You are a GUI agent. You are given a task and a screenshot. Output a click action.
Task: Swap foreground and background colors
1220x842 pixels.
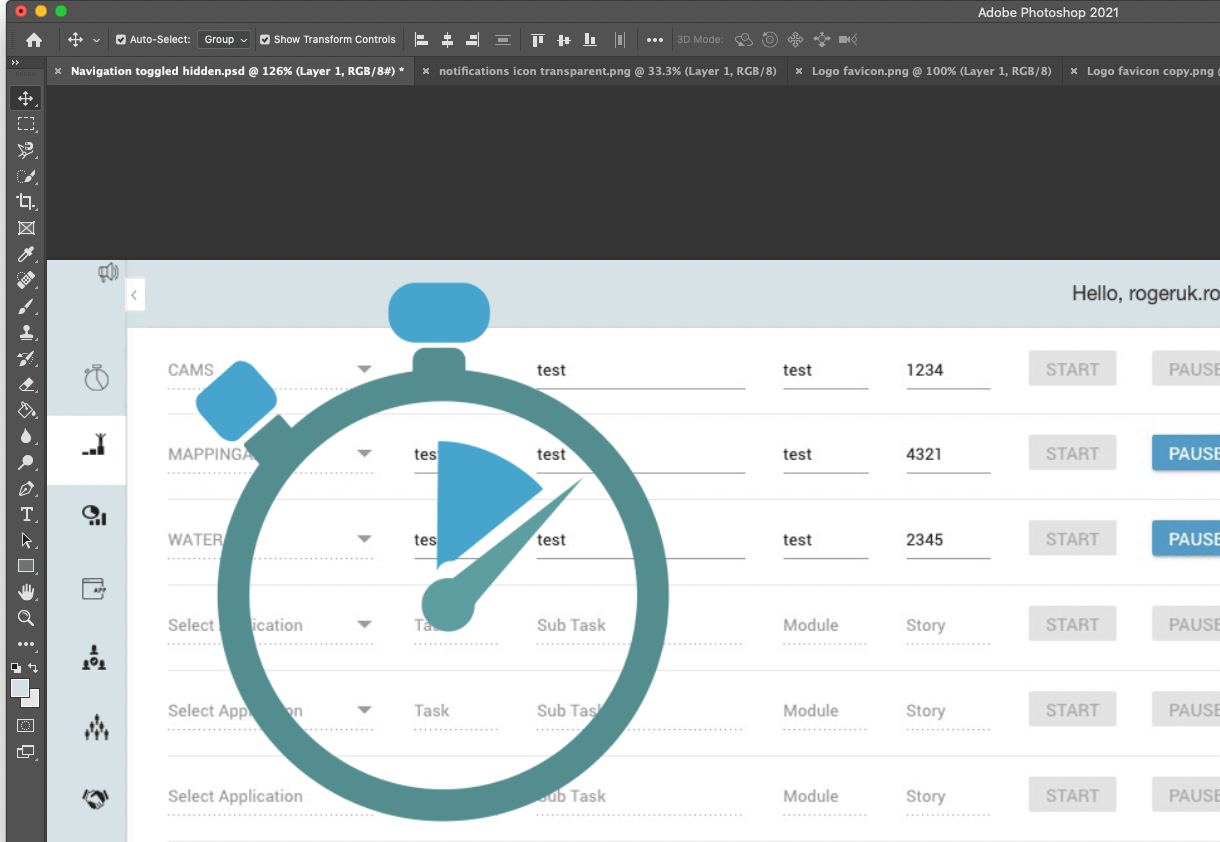(34, 667)
